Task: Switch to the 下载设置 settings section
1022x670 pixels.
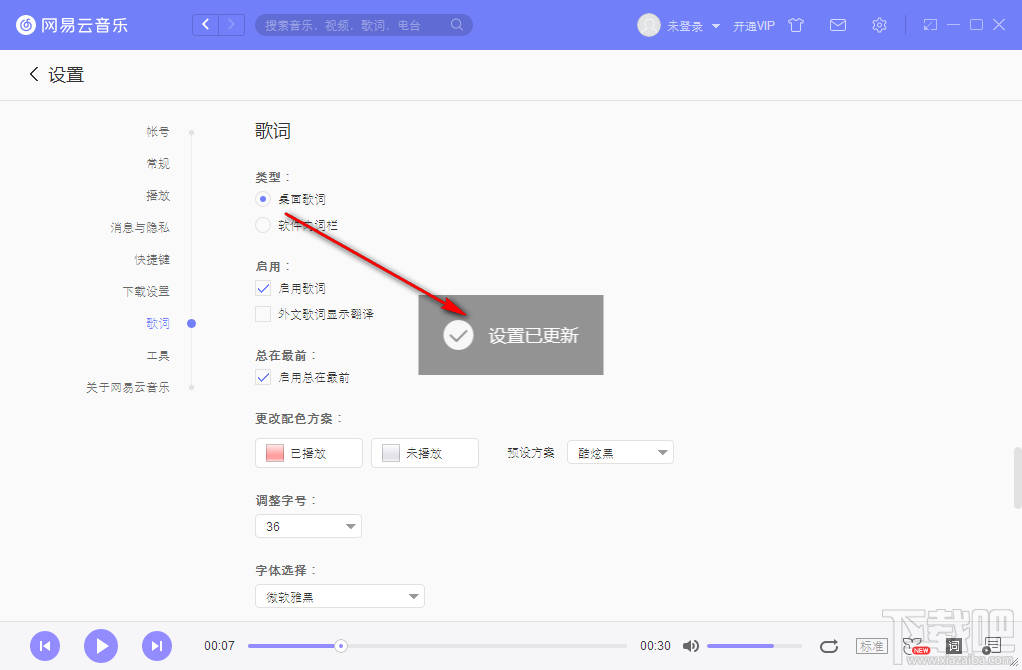Action: tap(151, 291)
